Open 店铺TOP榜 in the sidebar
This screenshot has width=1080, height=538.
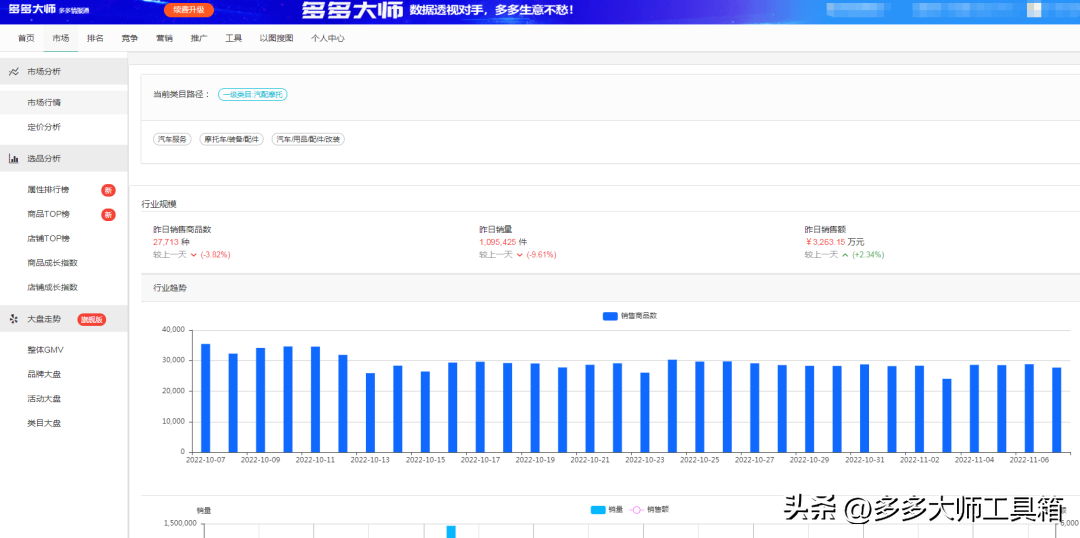click(x=48, y=238)
